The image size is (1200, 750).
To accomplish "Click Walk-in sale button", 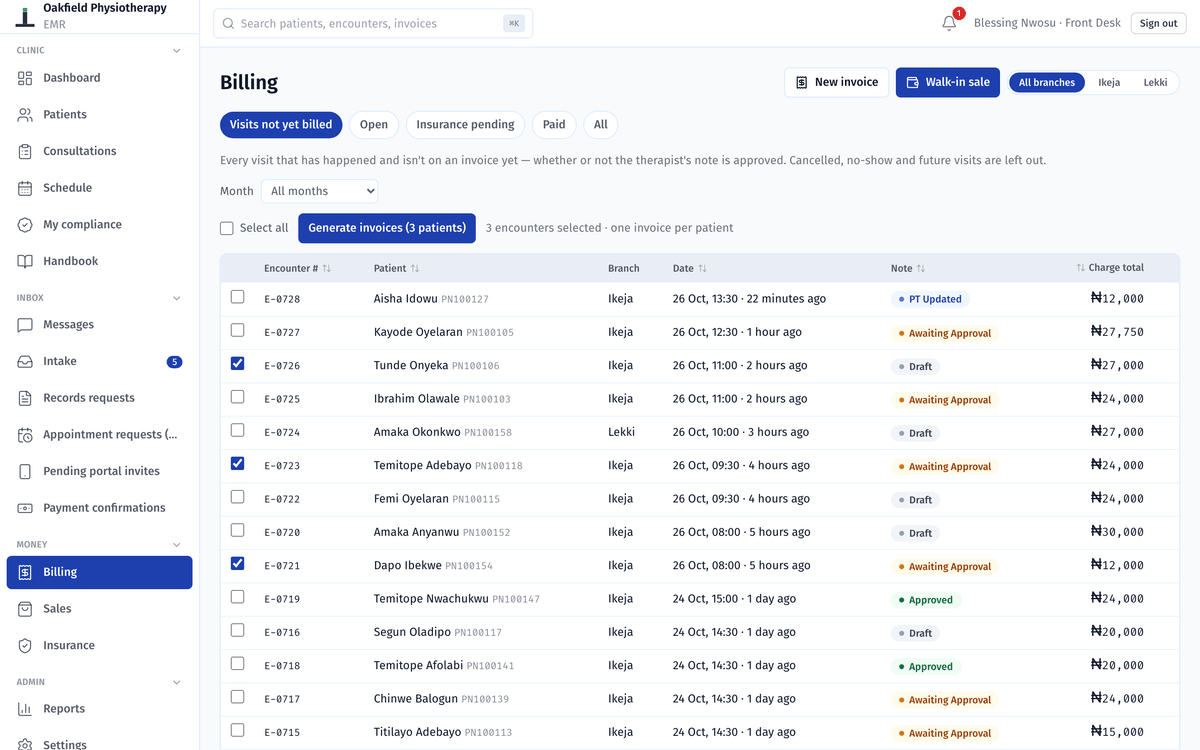I will pyautogui.click(x=947, y=82).
